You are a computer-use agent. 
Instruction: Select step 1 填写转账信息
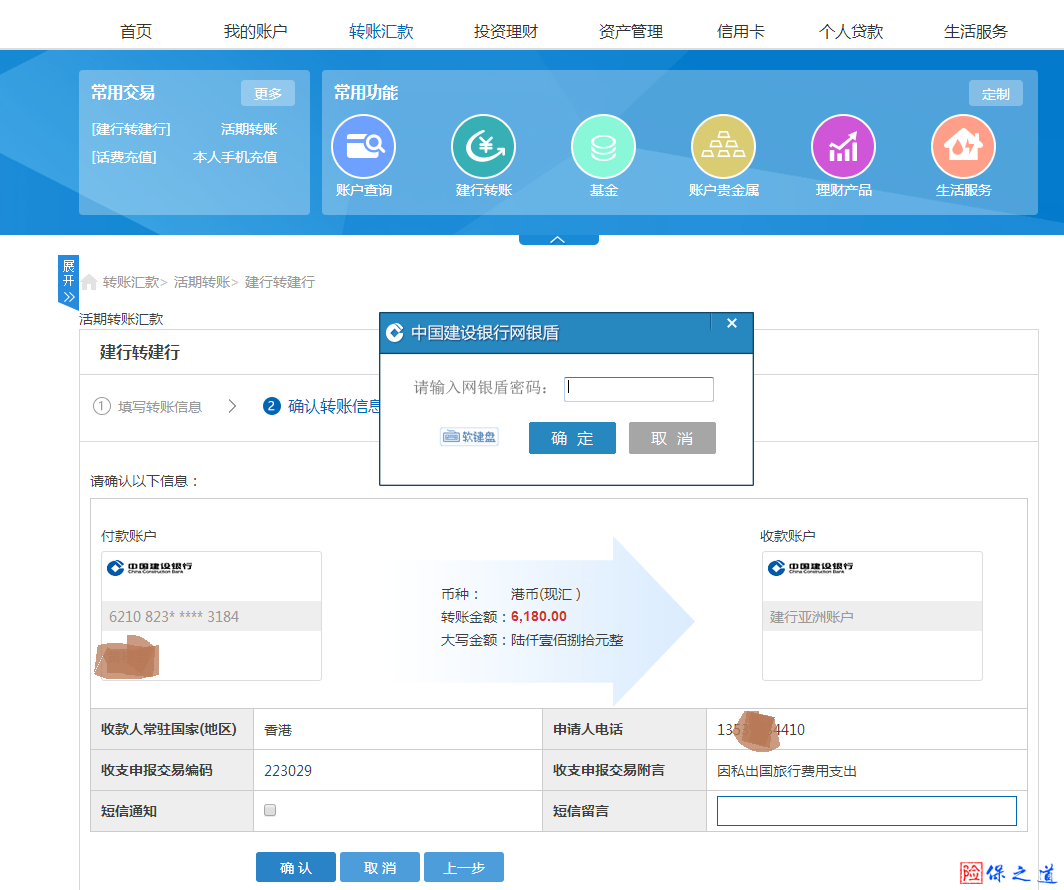(x=147, y=406)
